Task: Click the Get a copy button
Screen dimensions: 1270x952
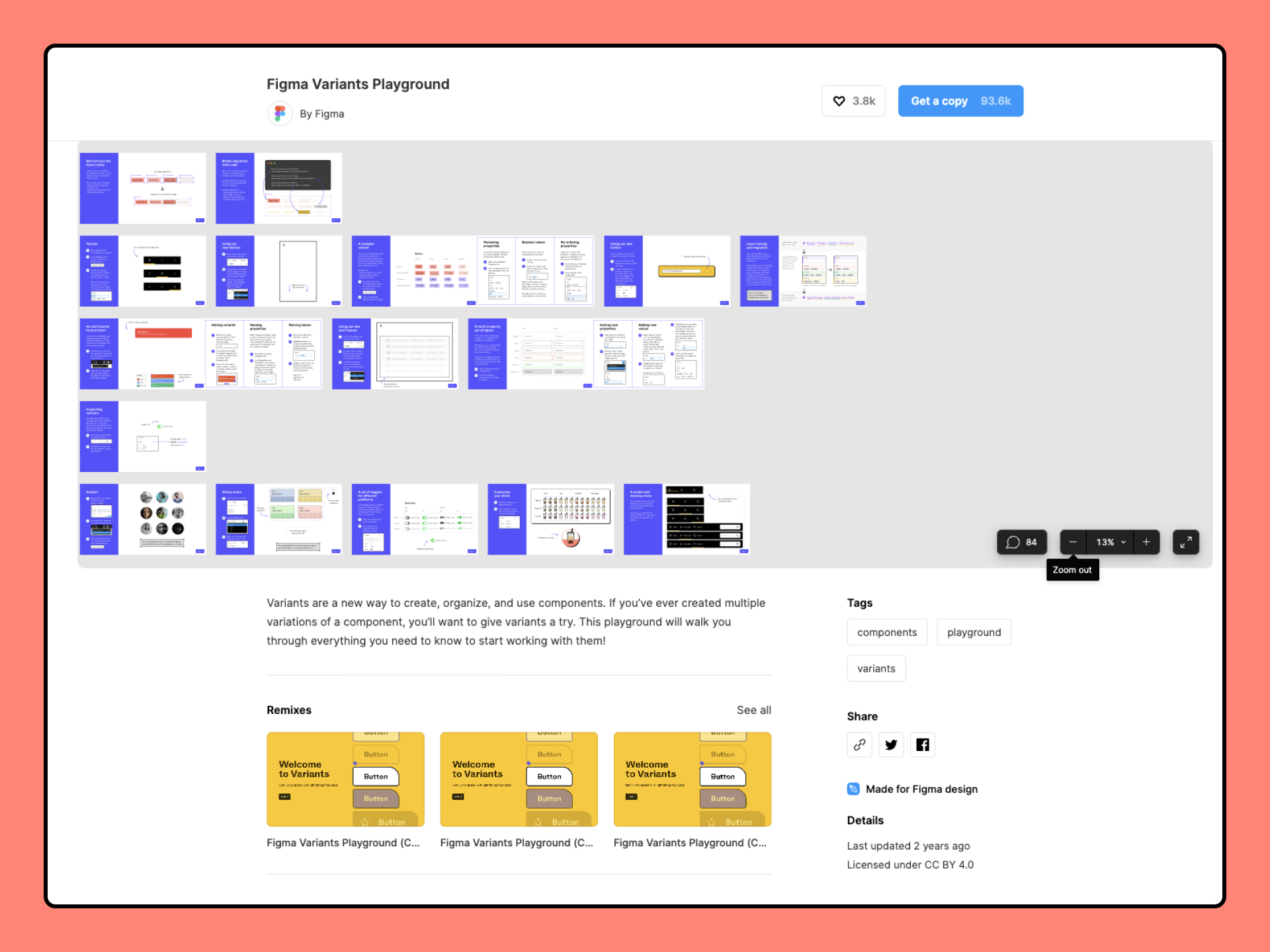Action: point(961,100)
